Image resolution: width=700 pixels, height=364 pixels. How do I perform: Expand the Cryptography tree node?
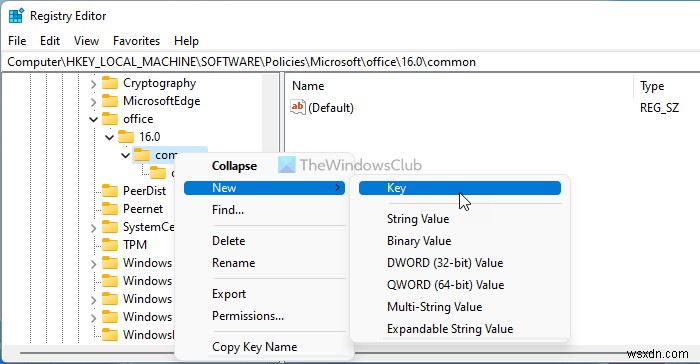pyautogui.click(x=93, y=84)
